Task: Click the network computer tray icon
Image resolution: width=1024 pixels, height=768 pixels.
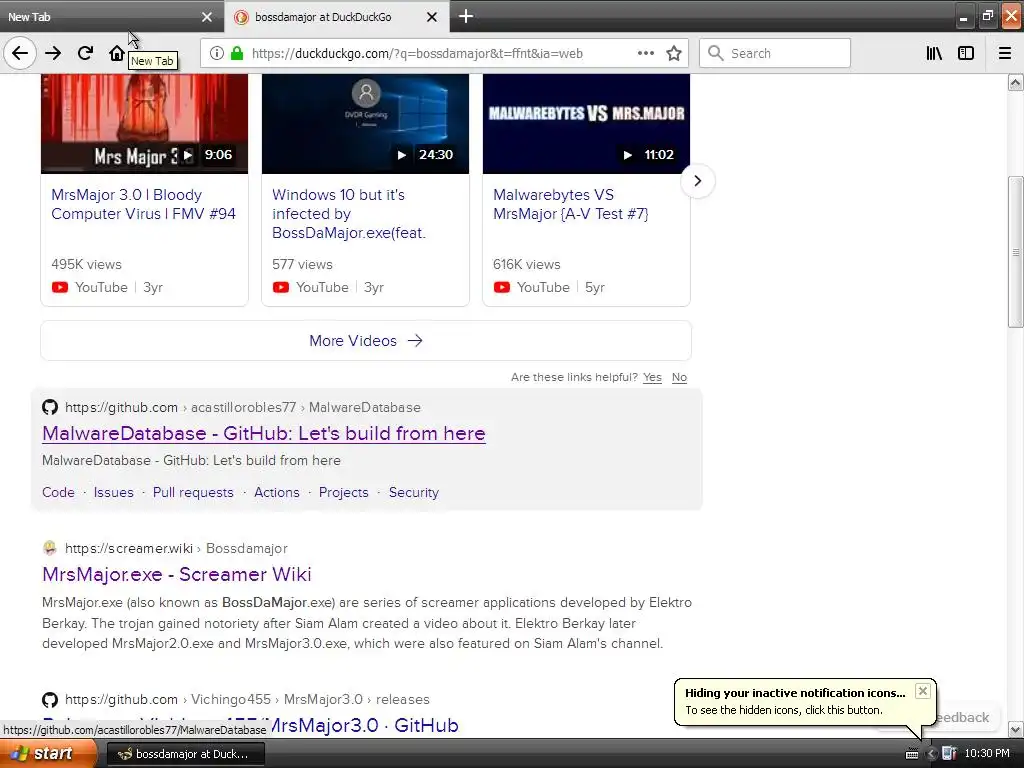Action: pyautogui.click(x=949, y=754)
